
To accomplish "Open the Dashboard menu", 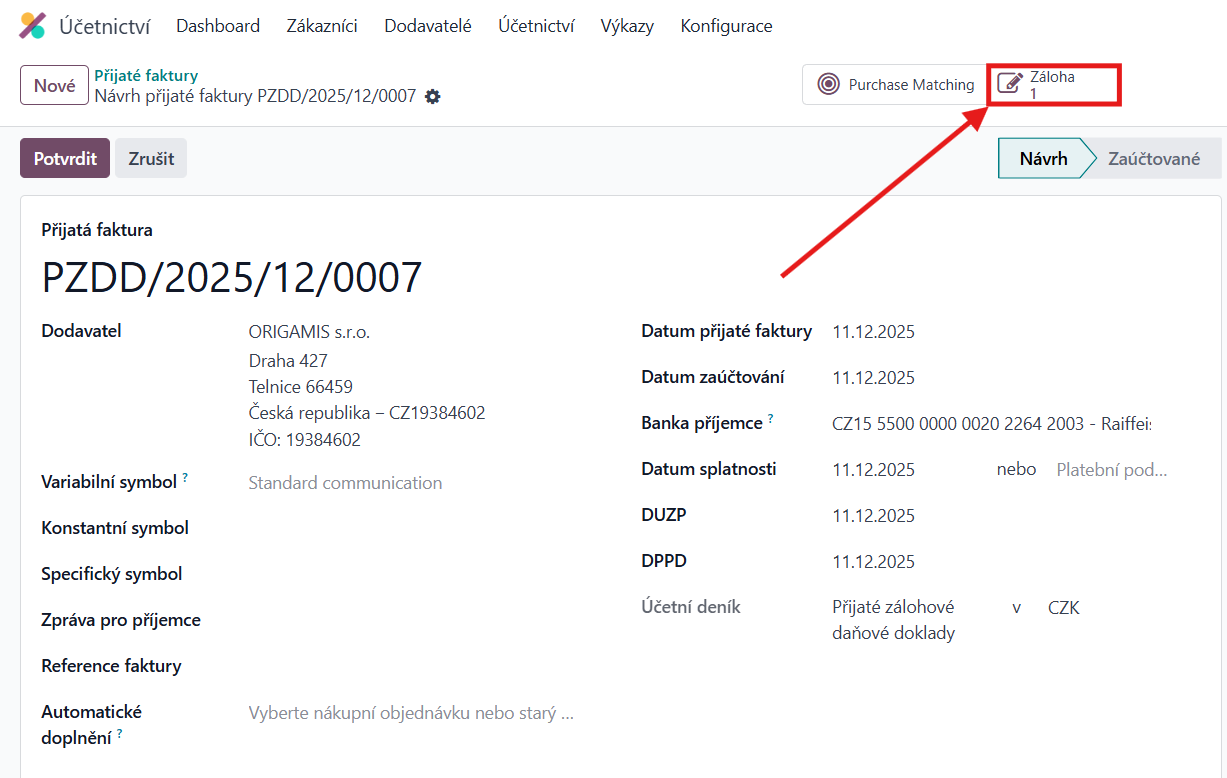I will pyautogui.click(x=218, y=26).
